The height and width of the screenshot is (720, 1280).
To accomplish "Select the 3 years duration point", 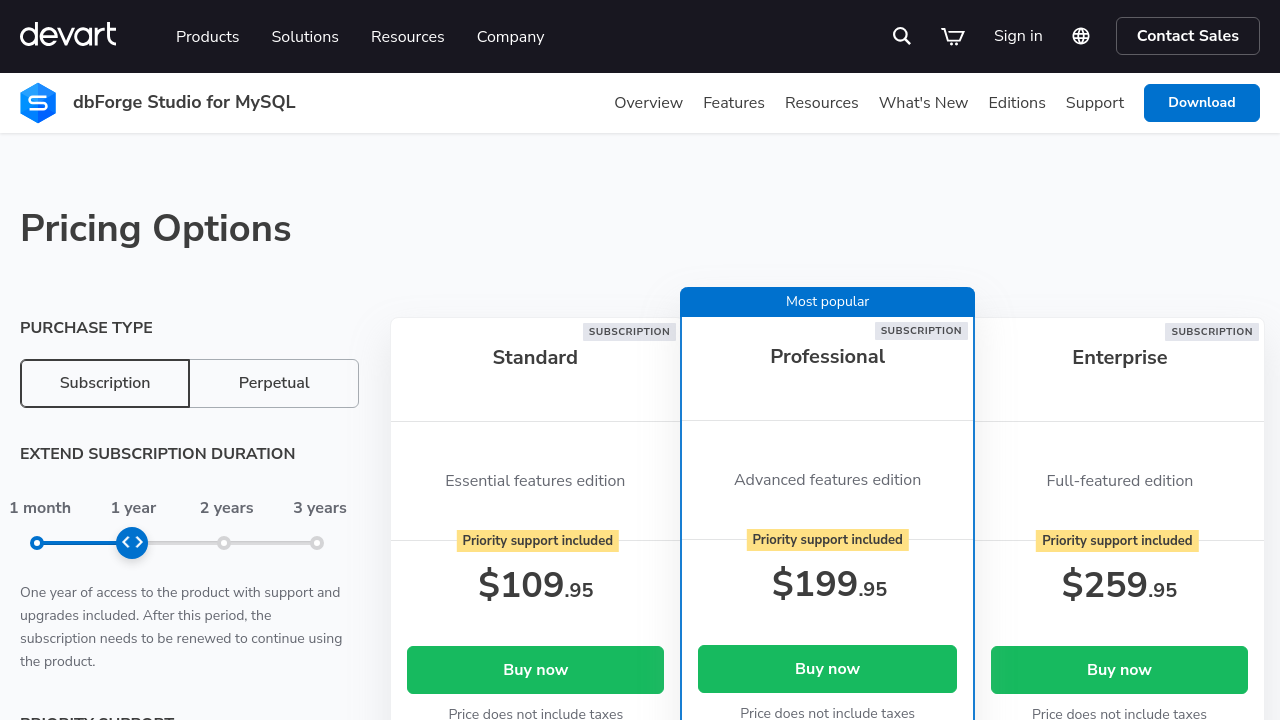I will (x=317, y=543).
